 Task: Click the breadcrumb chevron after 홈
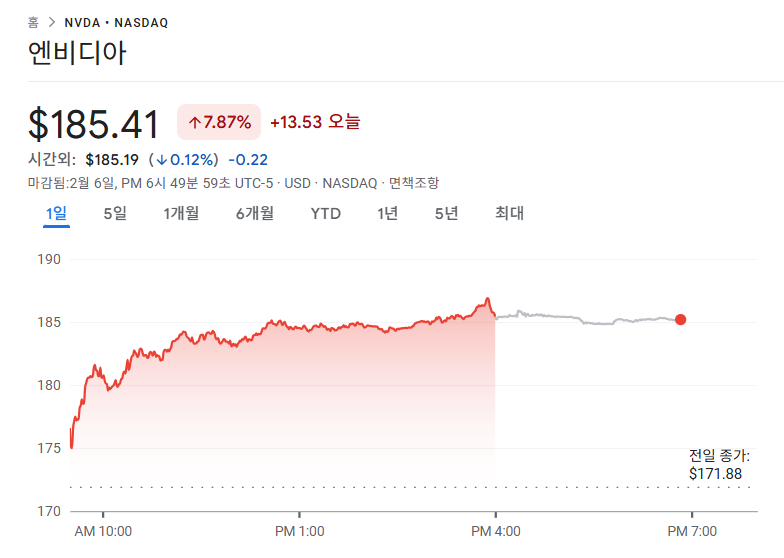point(50,22)
